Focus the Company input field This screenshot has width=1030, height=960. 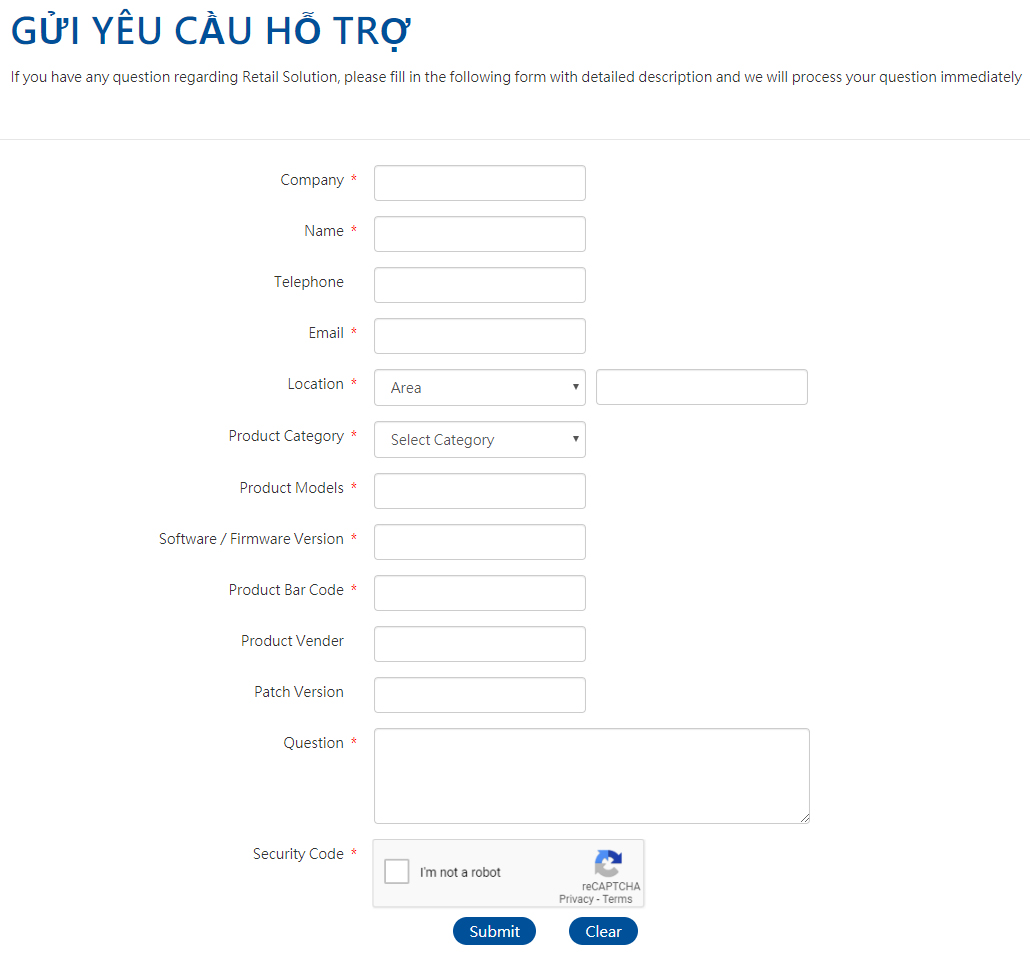(480, 183)
